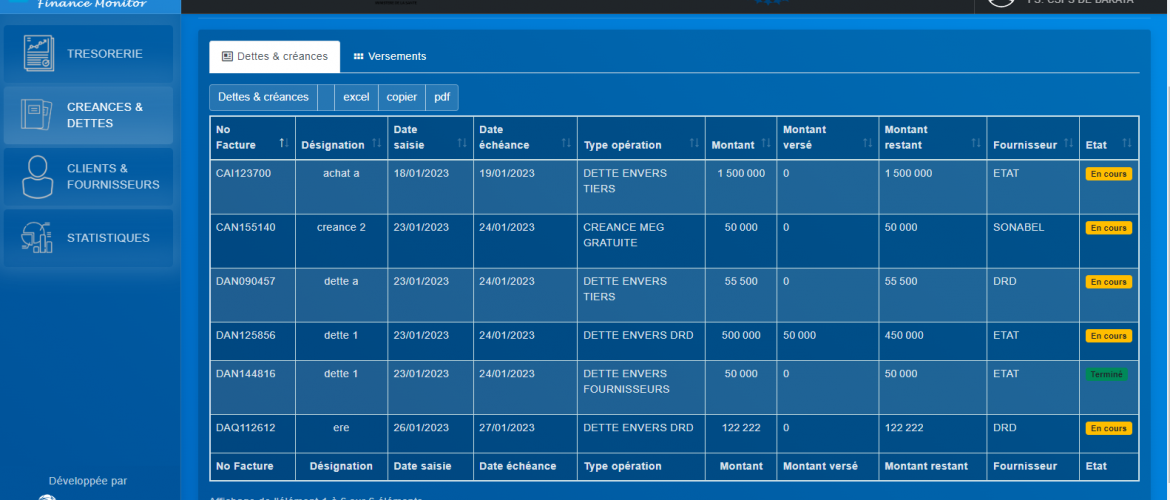Click the Creances & Dettes documents icon
The width and height of the screenshot is (1170, 500).
click(38, 115)
